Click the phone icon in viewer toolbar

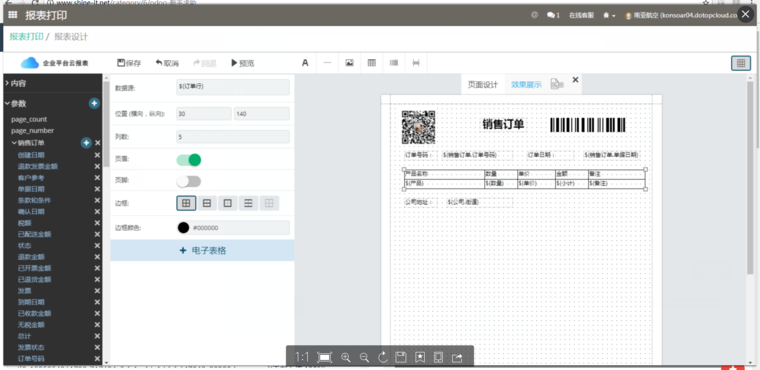[438, 357]
